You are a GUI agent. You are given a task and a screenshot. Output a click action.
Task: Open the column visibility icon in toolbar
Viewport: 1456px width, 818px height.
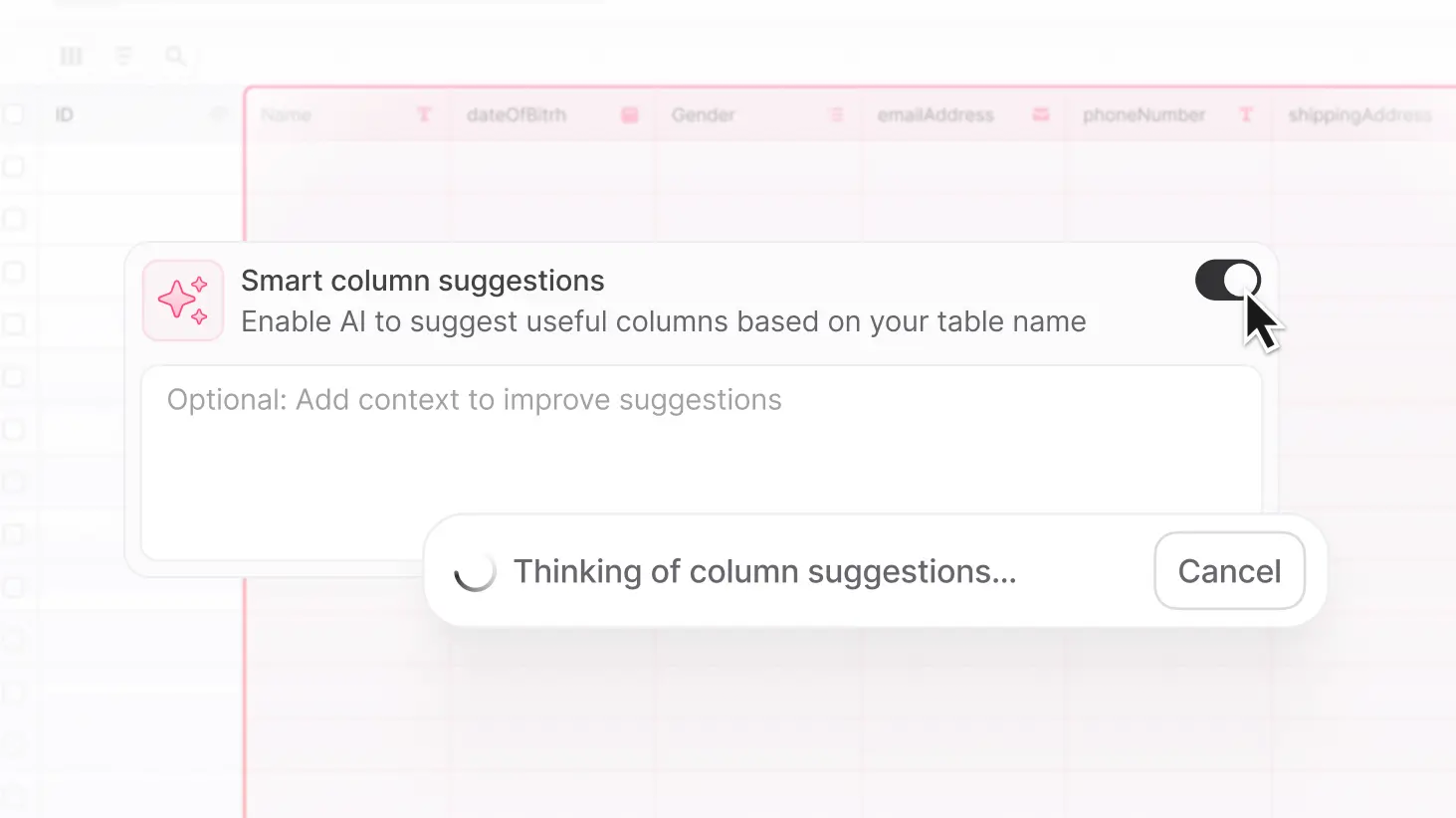[70, 57]
